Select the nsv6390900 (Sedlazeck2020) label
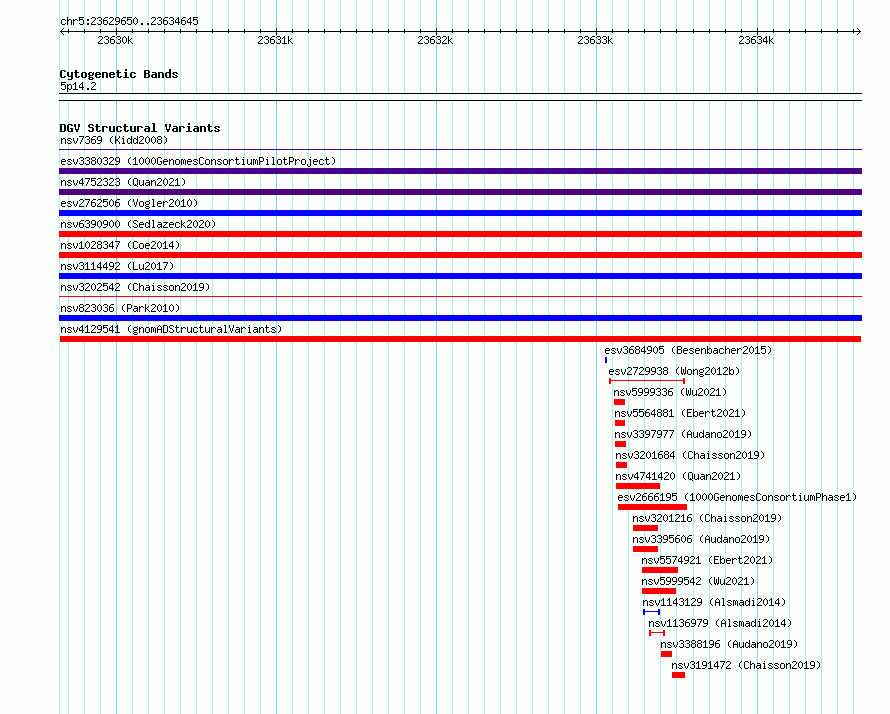Screen dimensions: 890x714 (138, 224)
